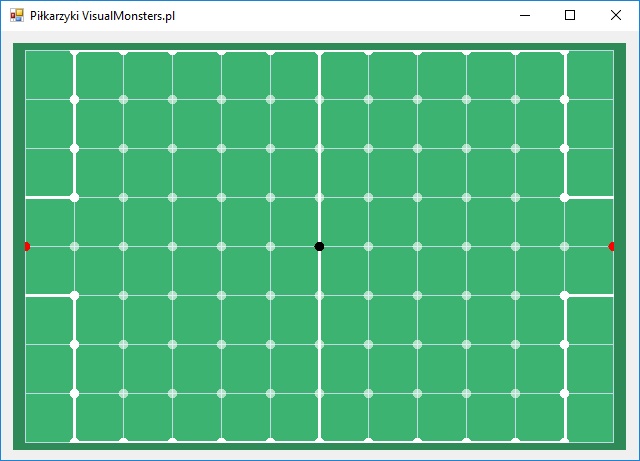Click the white lower goalpost node of the right goal

click(564, 295)
